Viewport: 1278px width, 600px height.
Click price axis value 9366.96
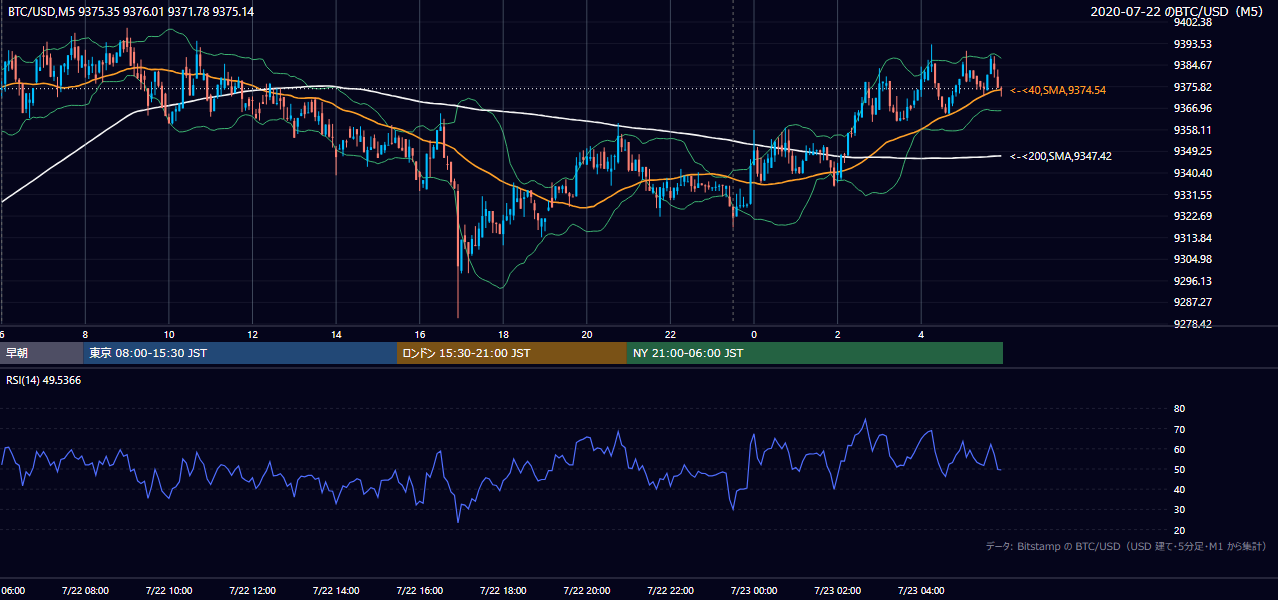click(1192, 108)
